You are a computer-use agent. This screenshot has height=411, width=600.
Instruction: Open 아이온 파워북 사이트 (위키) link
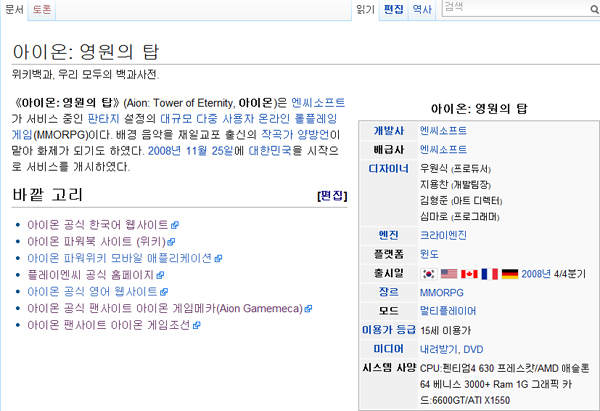tap(96, 241)
